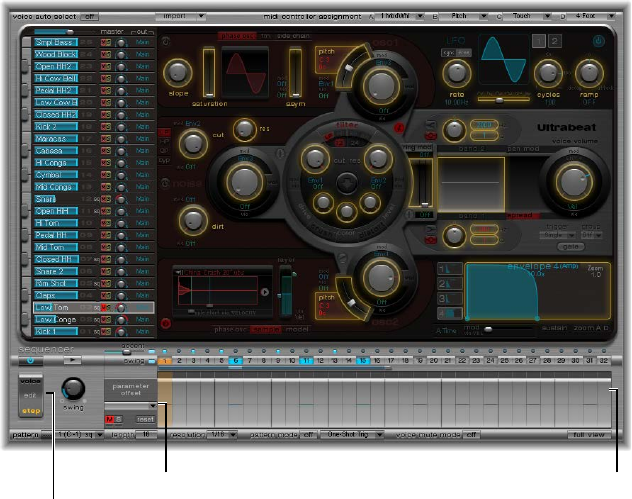Click the Kick 1 pan knob
The image size is (632, 499).
[121, 331]
